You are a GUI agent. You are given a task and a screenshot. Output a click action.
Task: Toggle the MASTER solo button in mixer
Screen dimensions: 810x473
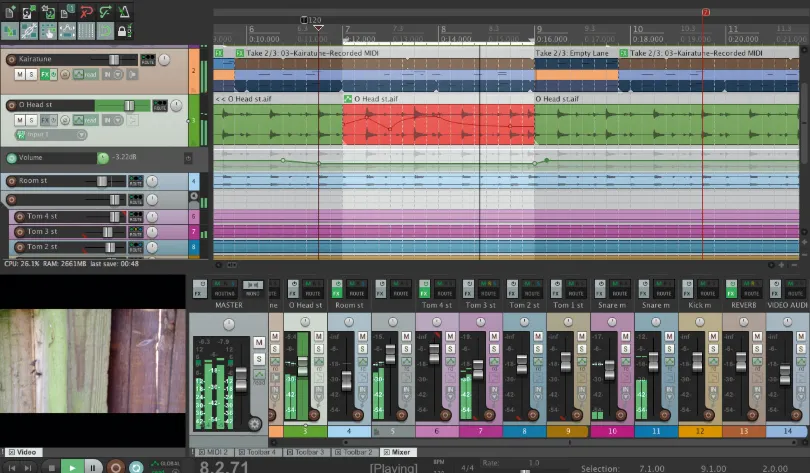coord(259,359)
